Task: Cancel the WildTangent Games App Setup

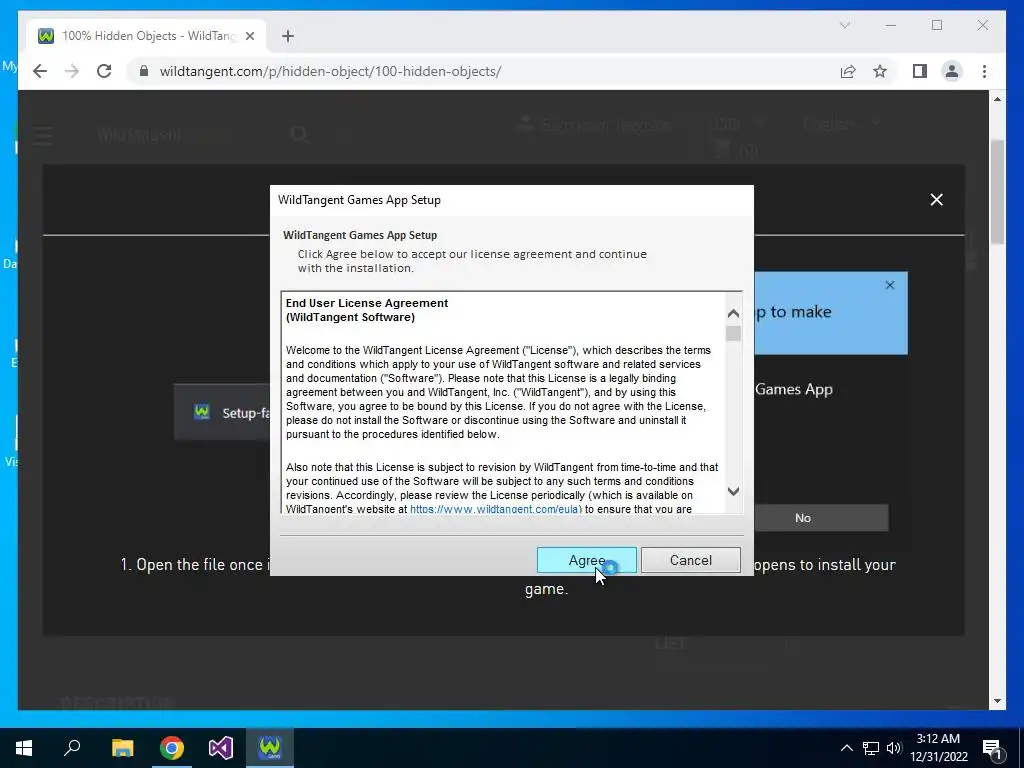Action: pyautogui.click(x=691, y=560)
